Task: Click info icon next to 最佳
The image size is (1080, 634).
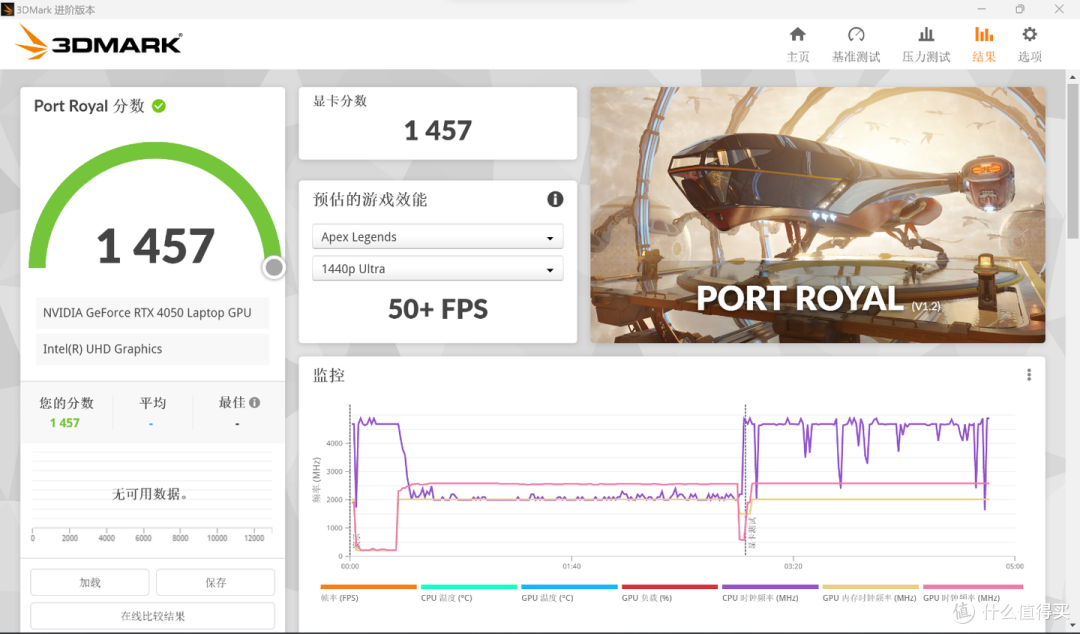Action: [255, 402]
